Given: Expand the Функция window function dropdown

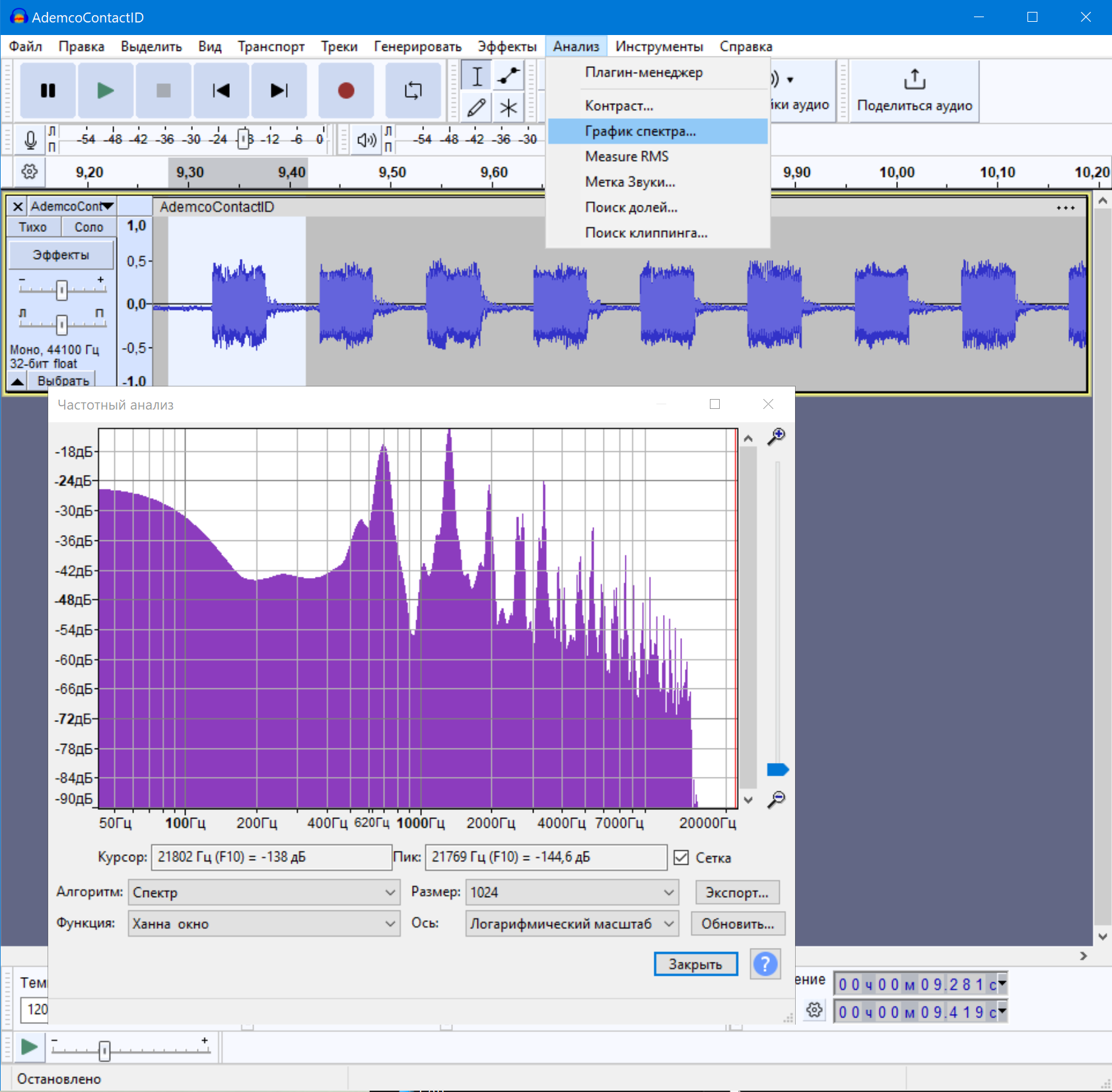Looking at the screenshot, I should point(263,924).
